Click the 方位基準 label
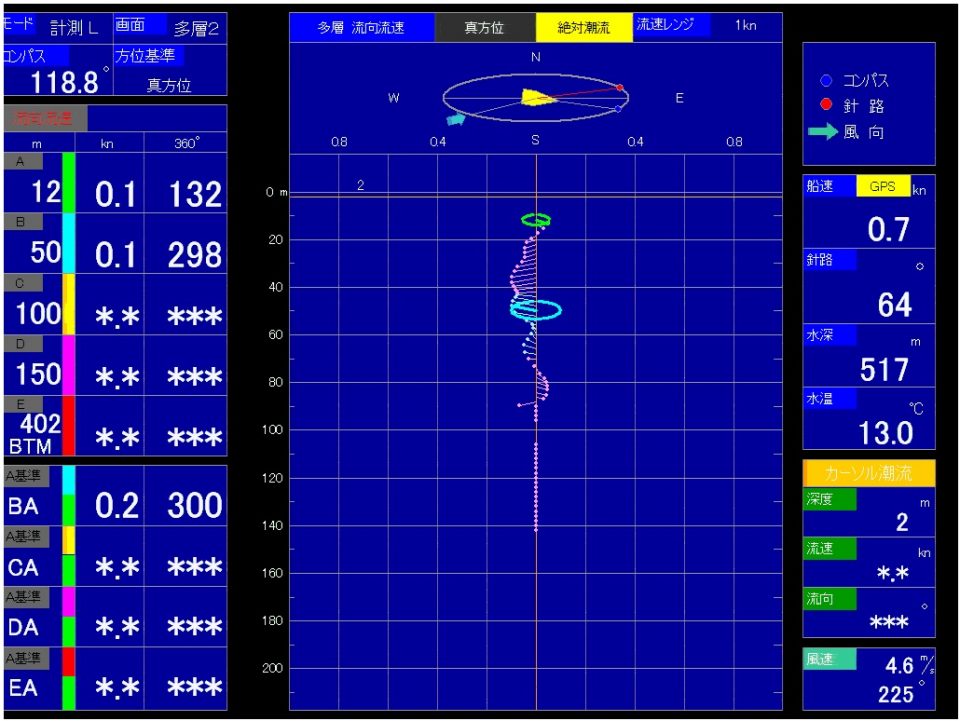The width and height of the screenshot is (960, 721). tap(148, 56)
